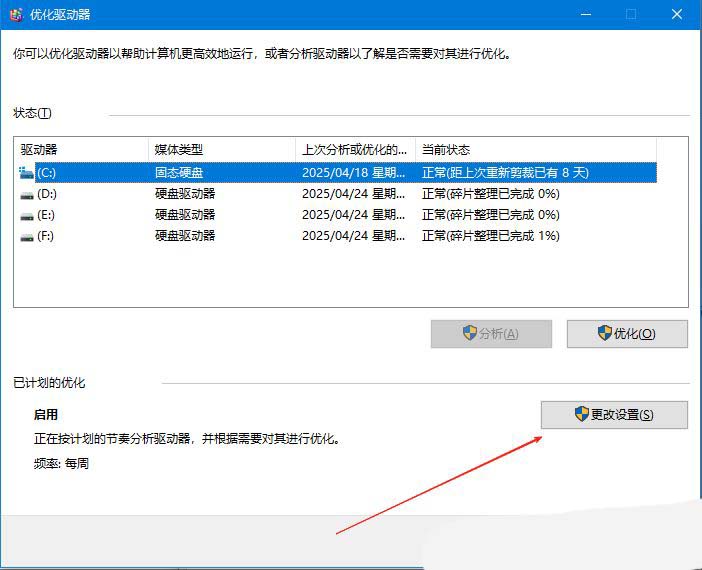
Task: Select the (D:) drive icon
Action: [x=26, y=194]
